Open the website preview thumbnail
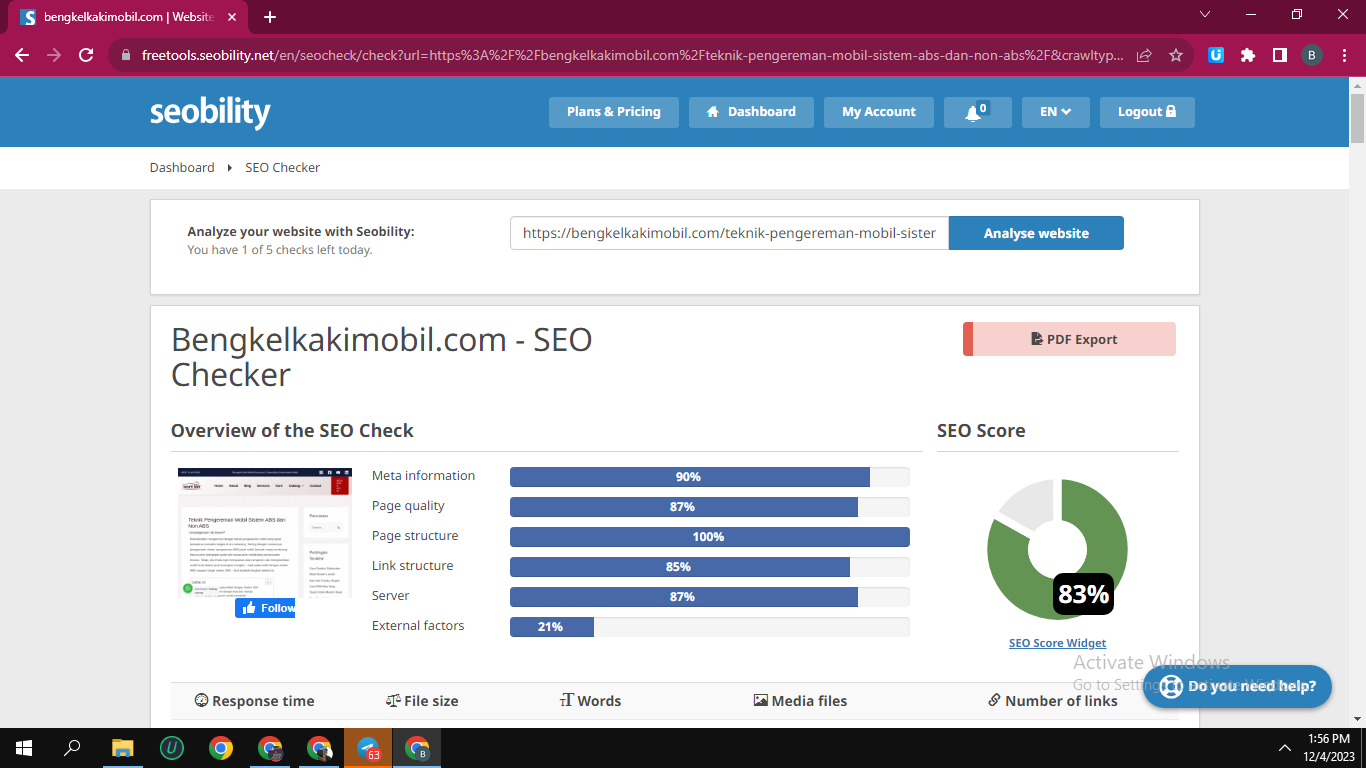 tap(265, 533)
